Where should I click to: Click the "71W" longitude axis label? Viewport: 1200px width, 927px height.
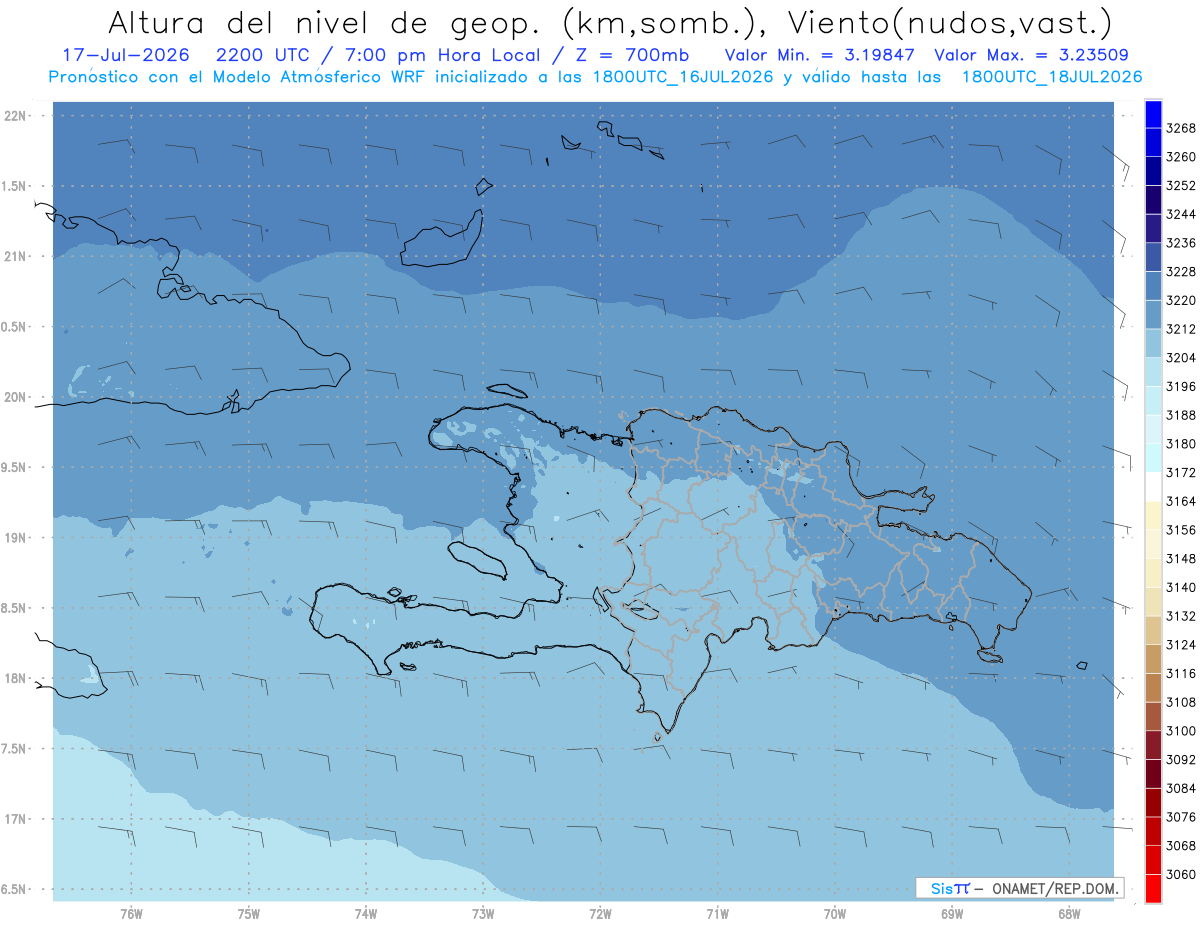click(717, 913)
